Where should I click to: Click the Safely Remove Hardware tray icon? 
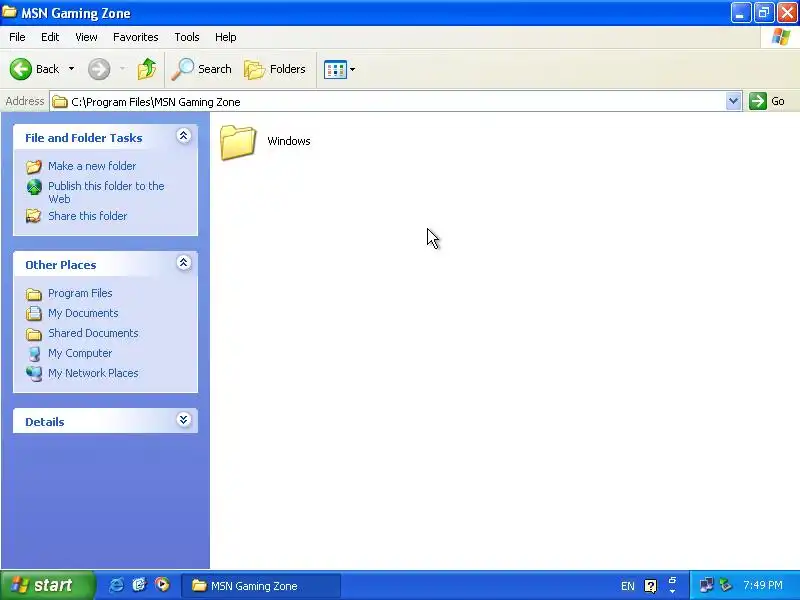coord(725,585)
